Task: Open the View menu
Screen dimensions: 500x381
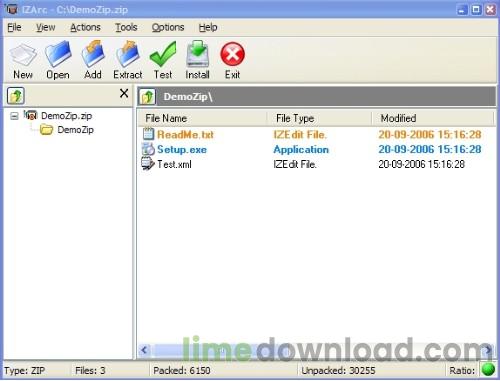Action: (46, 27)
